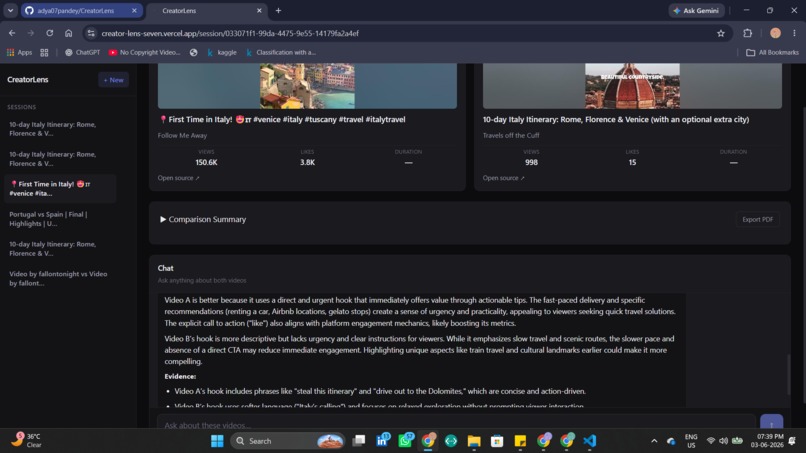Click the CreatorLens sidebar logo text
The width and height of the screenshot is (806, 453).
[28, 80]
